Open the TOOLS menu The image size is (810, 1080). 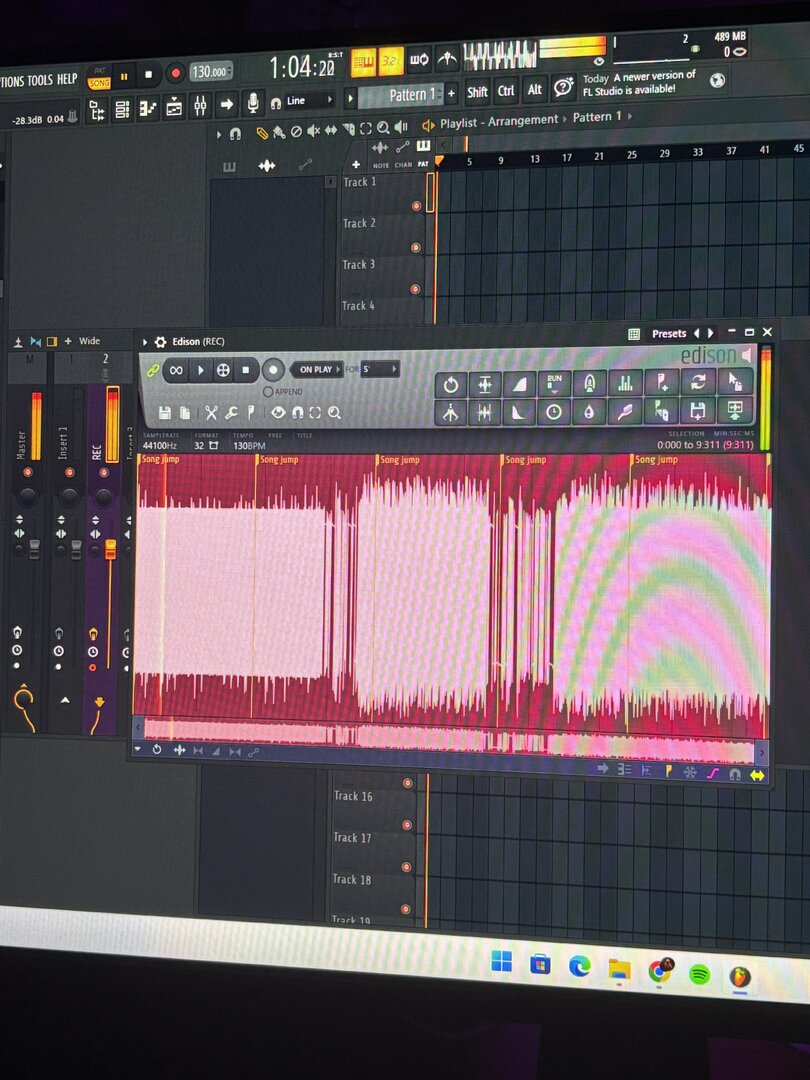pyautogui.click(x=41, y=81)
